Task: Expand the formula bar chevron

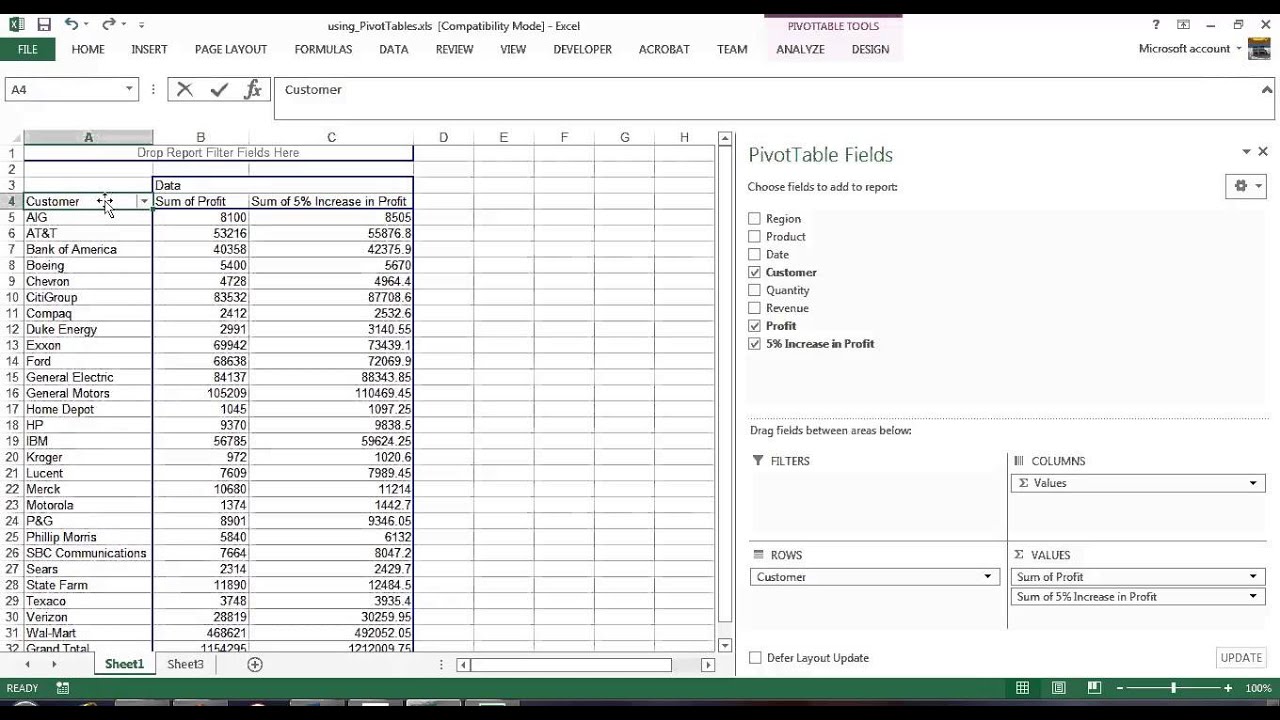Action: (x=1268, y=88)
